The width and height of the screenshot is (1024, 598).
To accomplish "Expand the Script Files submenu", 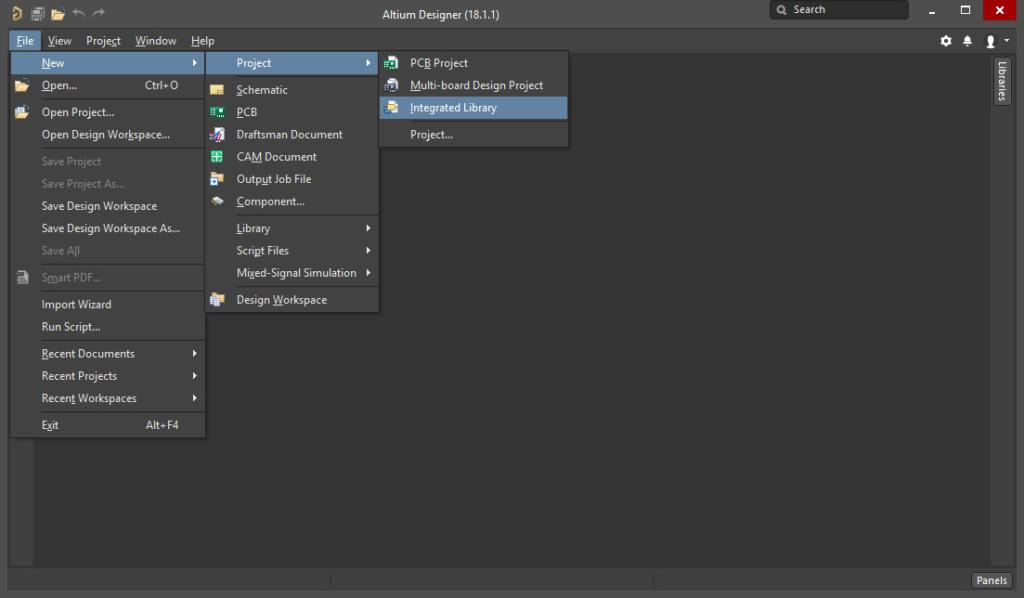I will point(292,251).
